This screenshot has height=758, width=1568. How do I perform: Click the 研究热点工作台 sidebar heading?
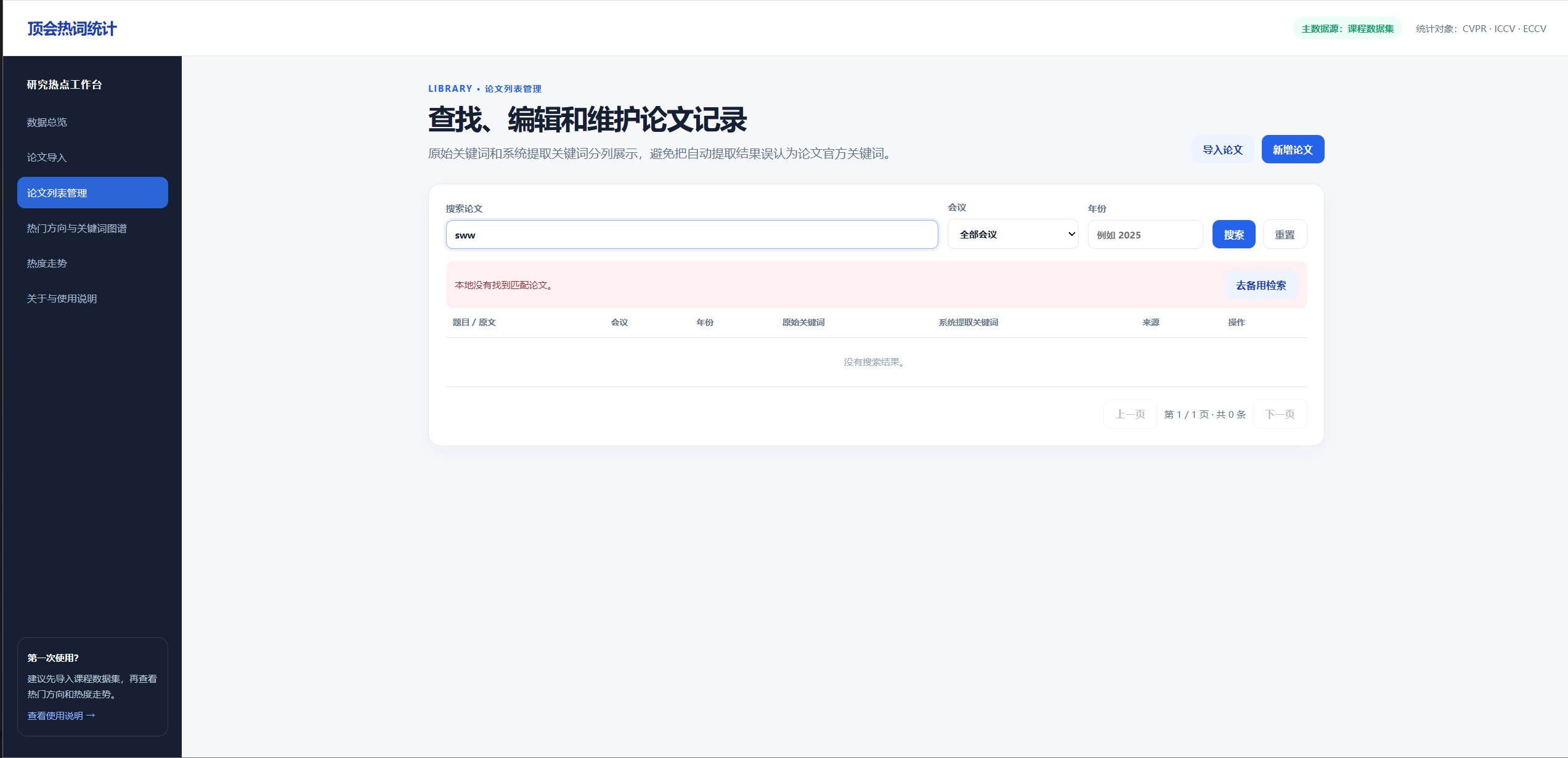pos(64,84)
